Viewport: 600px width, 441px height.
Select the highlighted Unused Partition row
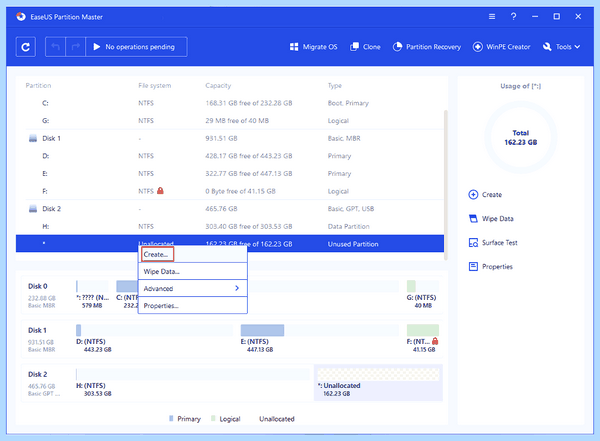(x=230, y=243)
